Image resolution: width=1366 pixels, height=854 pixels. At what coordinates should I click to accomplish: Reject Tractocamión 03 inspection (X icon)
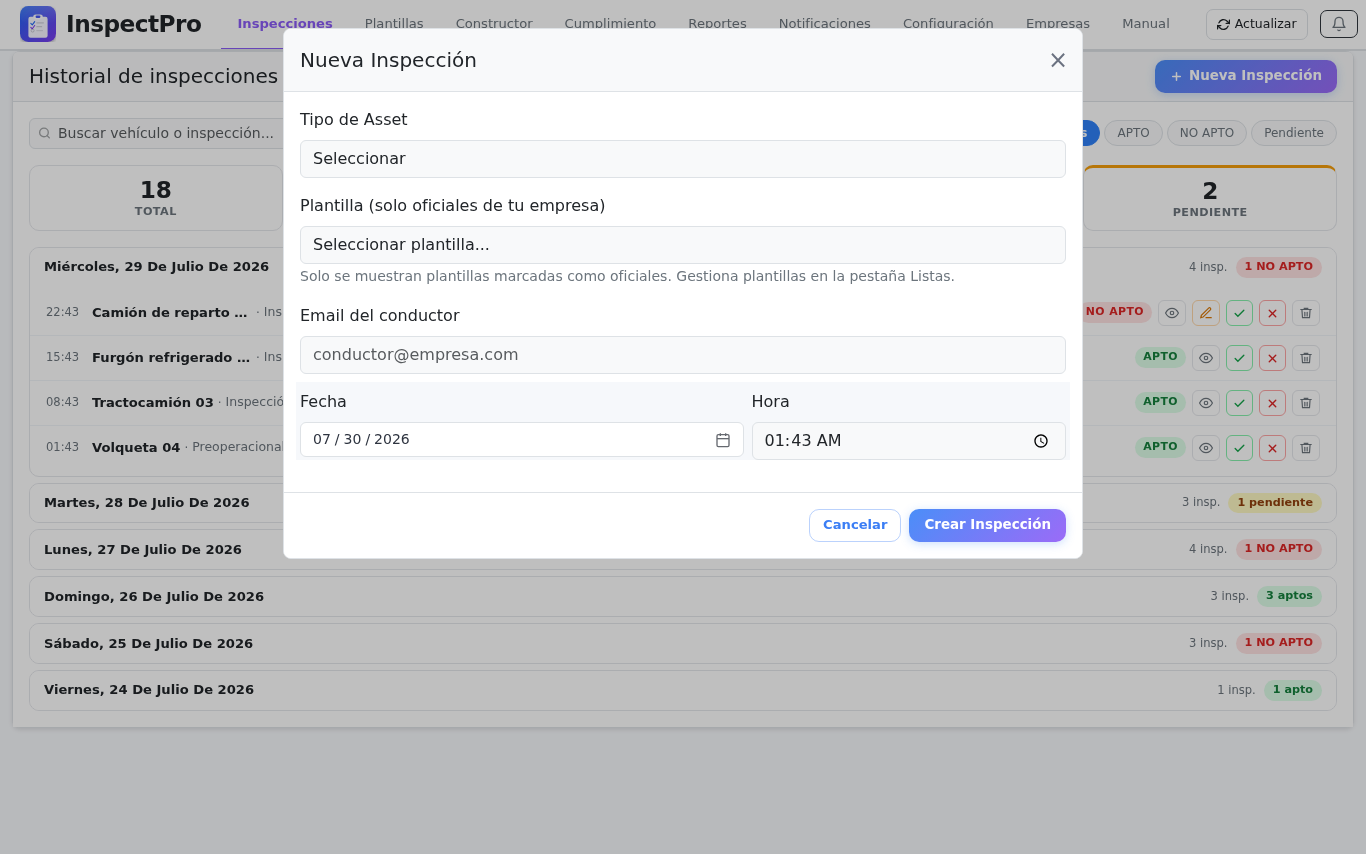point(1272,403)
